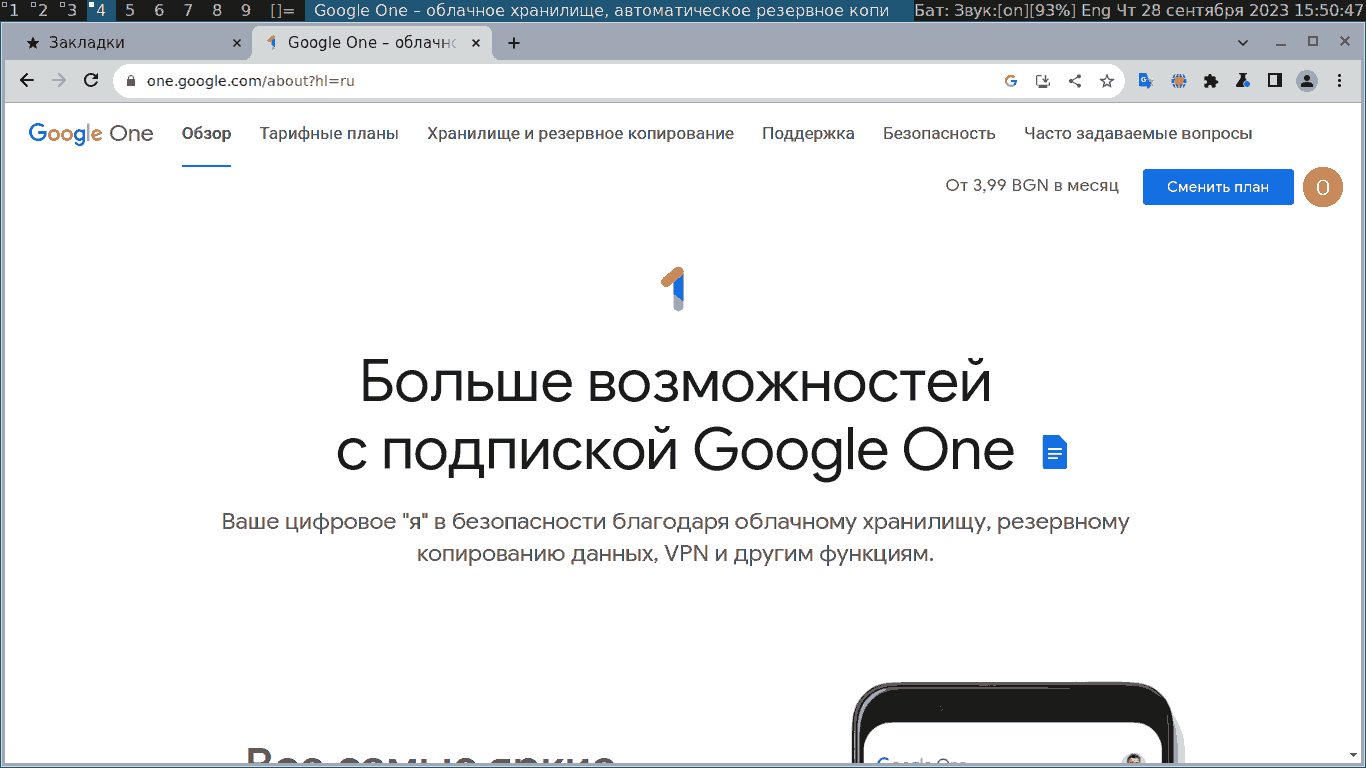Open the Безопасность link
The image size is (1366, 768).
pyautogui.click(x=939, y=133)
